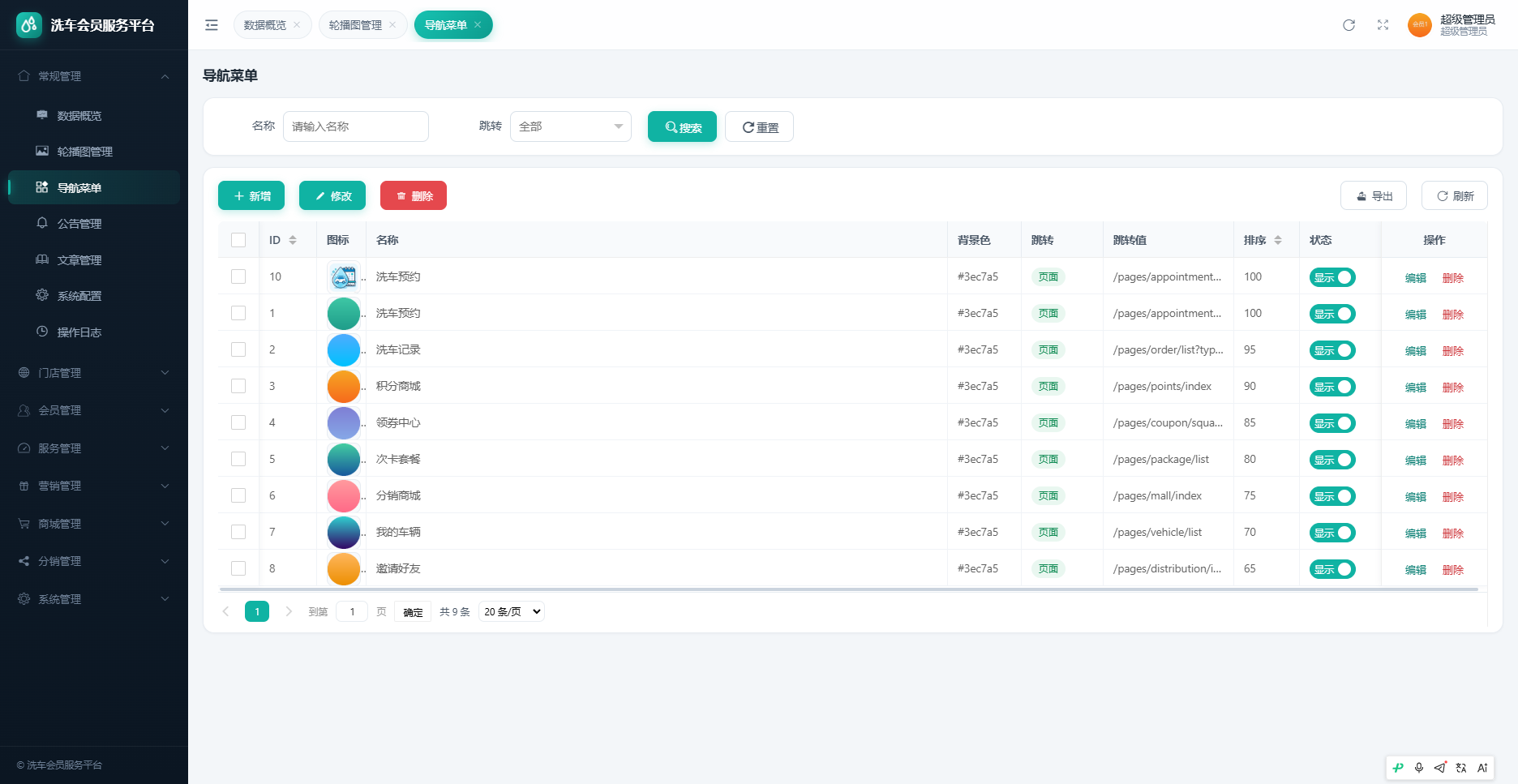
Task: Click the 导出 button
Action: [x=1374, y=195]
